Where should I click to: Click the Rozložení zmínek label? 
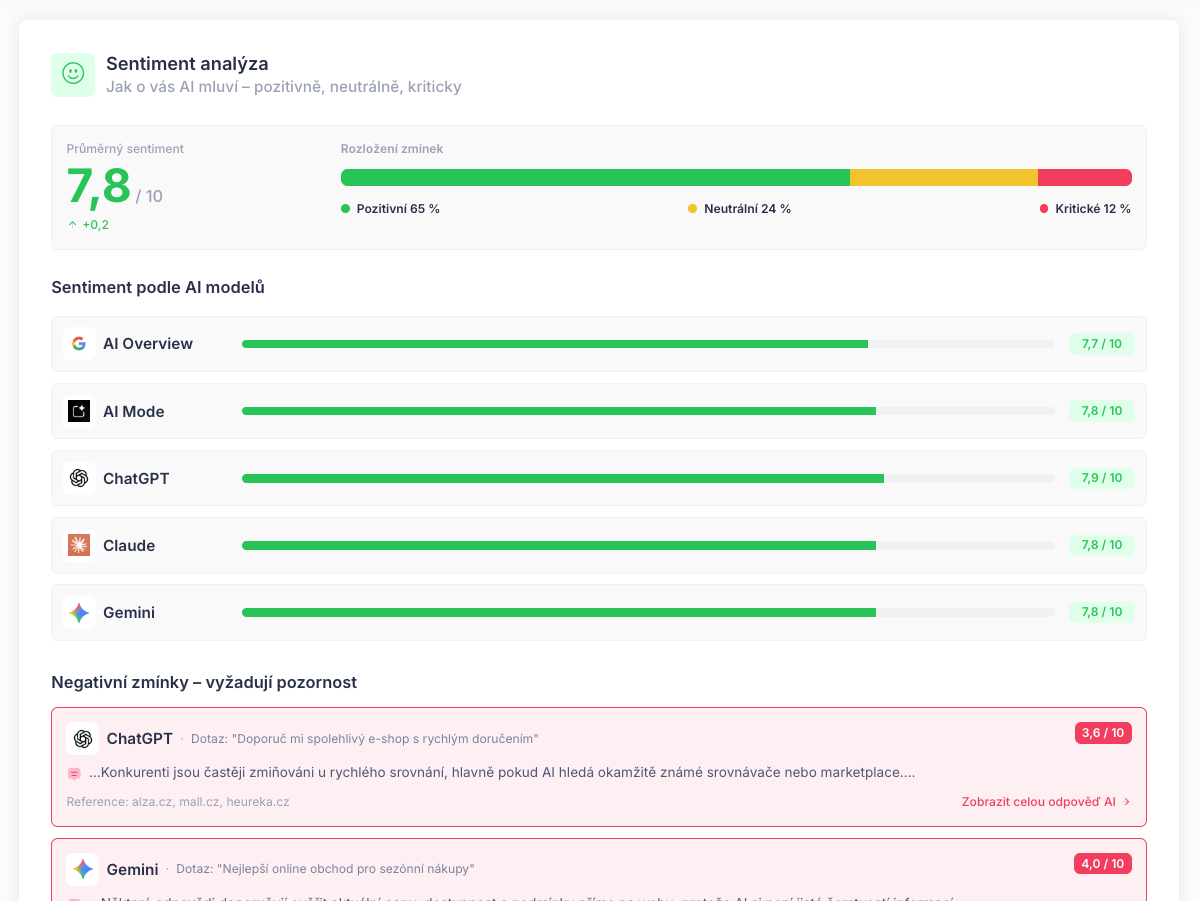392,149
